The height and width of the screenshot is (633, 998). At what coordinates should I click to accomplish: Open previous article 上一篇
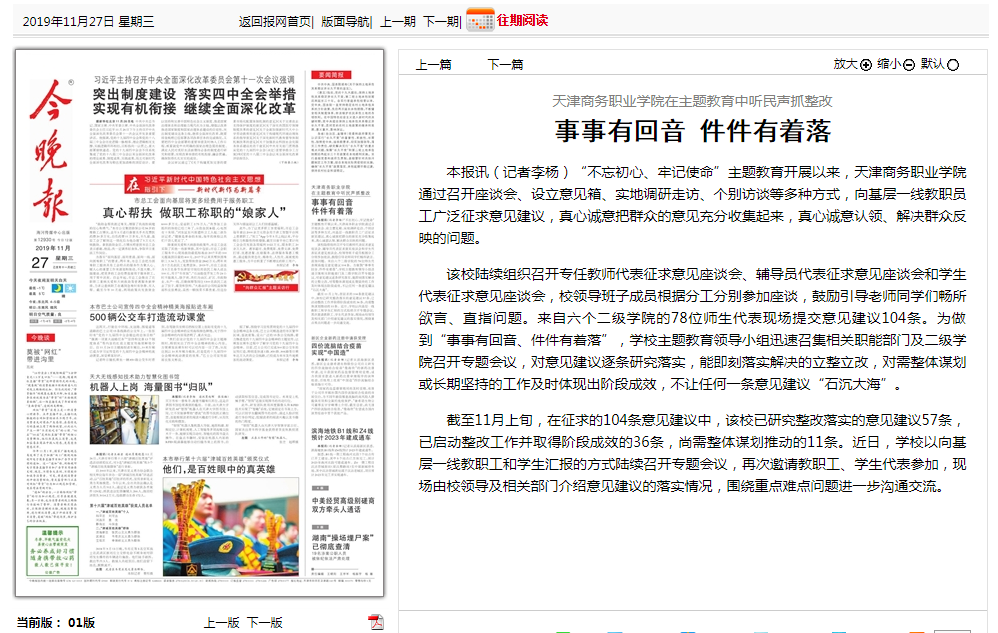[433, 65]
